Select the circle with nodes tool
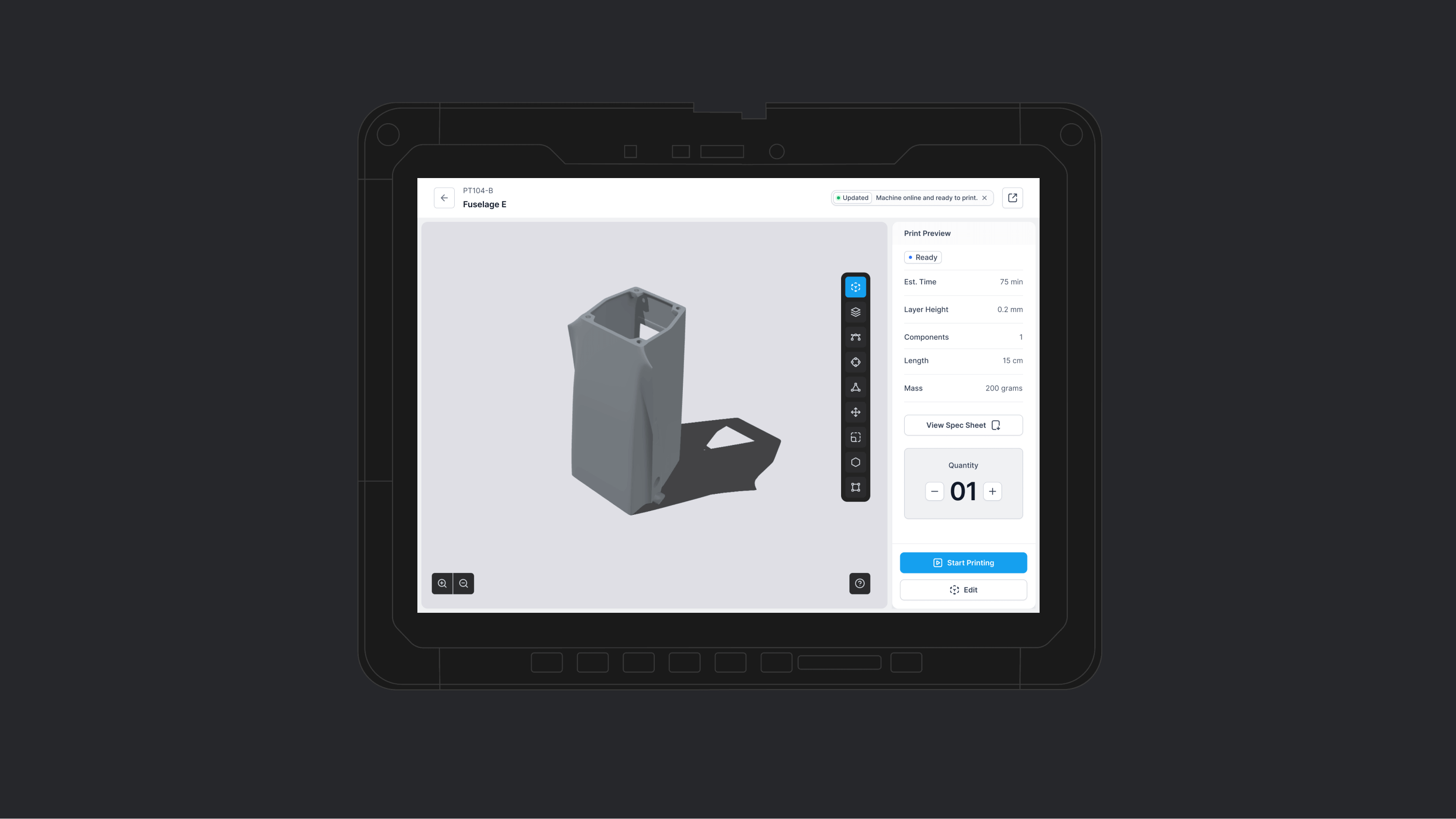 pyautogui.click(x=855, y=362)
